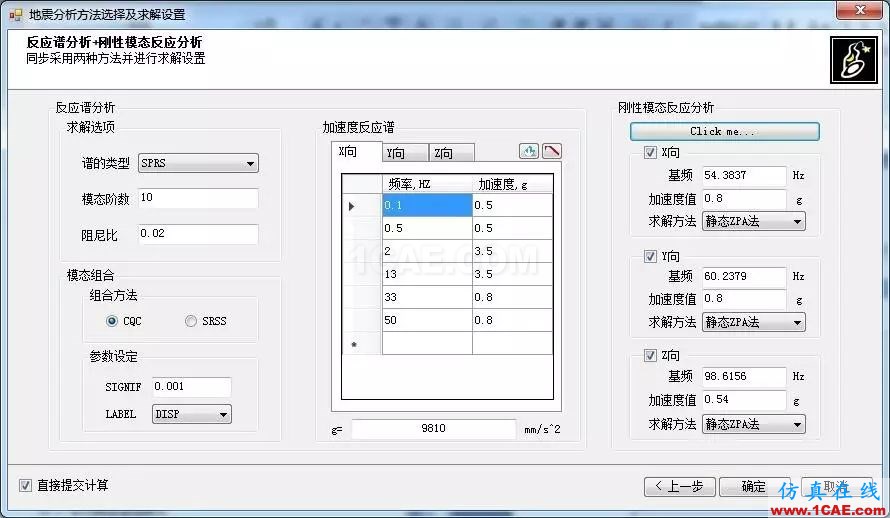Click acceleration cell in 33 Hz row
The height and width of the screenshot is (518, 890).
513,297
